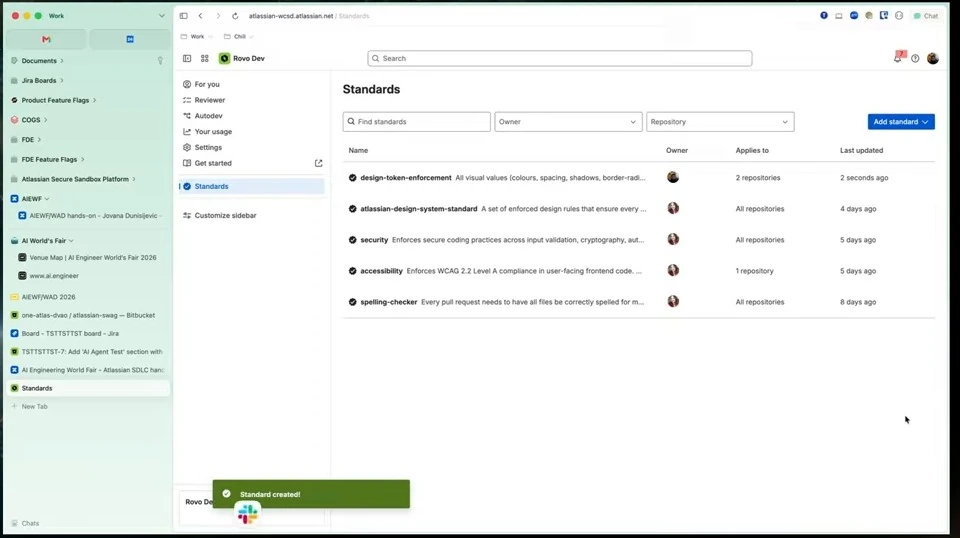Select Standards in the navigation sidebar
Screen dimensions: 960x538
pos(252,186)
